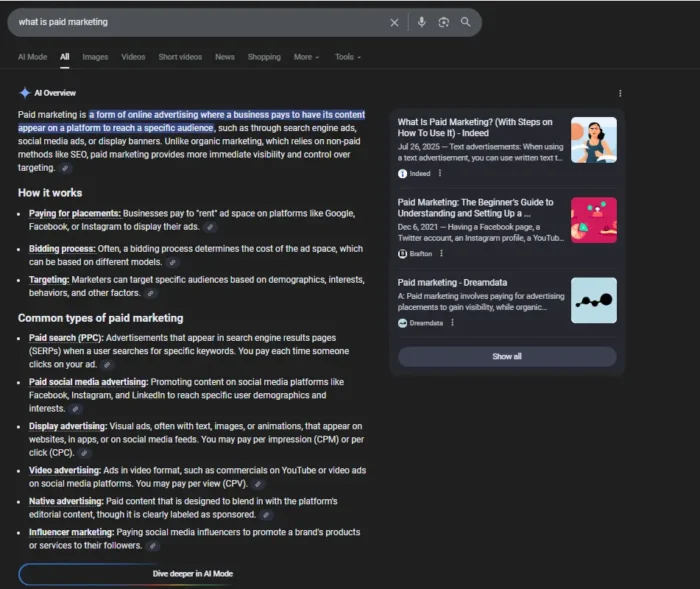This screenshot has width=700, height=589.
Task: Click Paid social media advertising term
Action: [88, 382]
